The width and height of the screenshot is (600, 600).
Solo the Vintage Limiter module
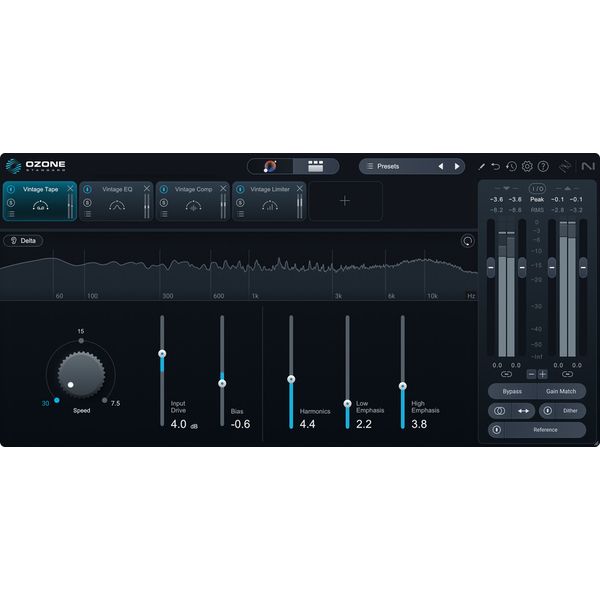point(240,202)
